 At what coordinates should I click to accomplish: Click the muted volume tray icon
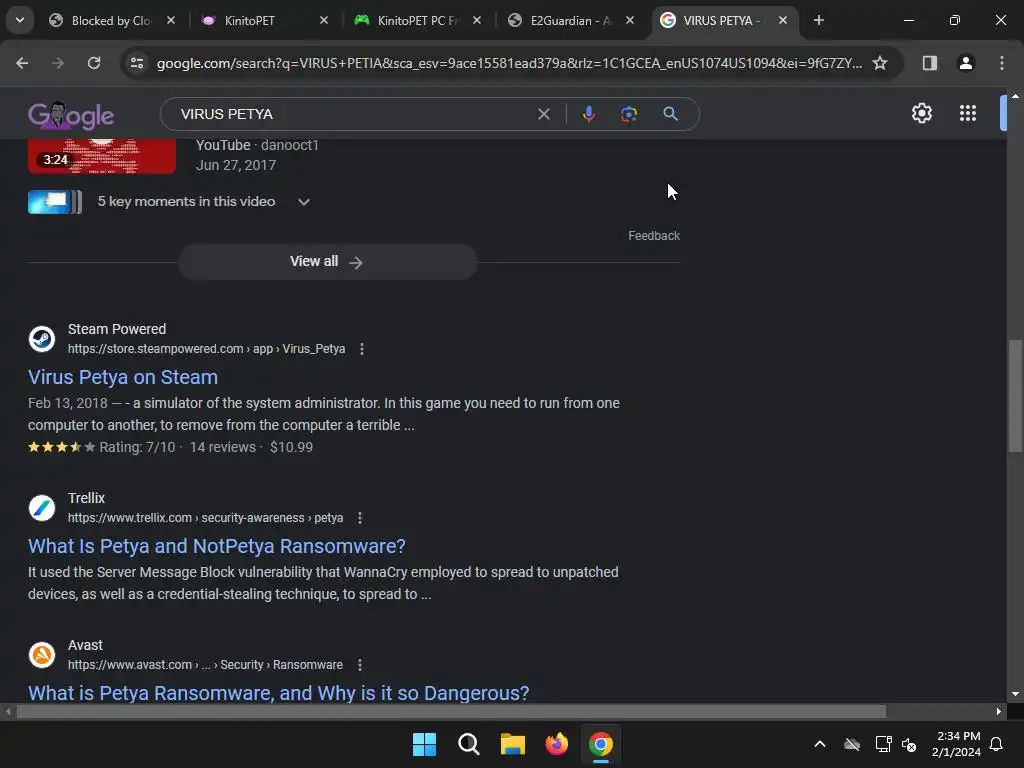[909, 744]
